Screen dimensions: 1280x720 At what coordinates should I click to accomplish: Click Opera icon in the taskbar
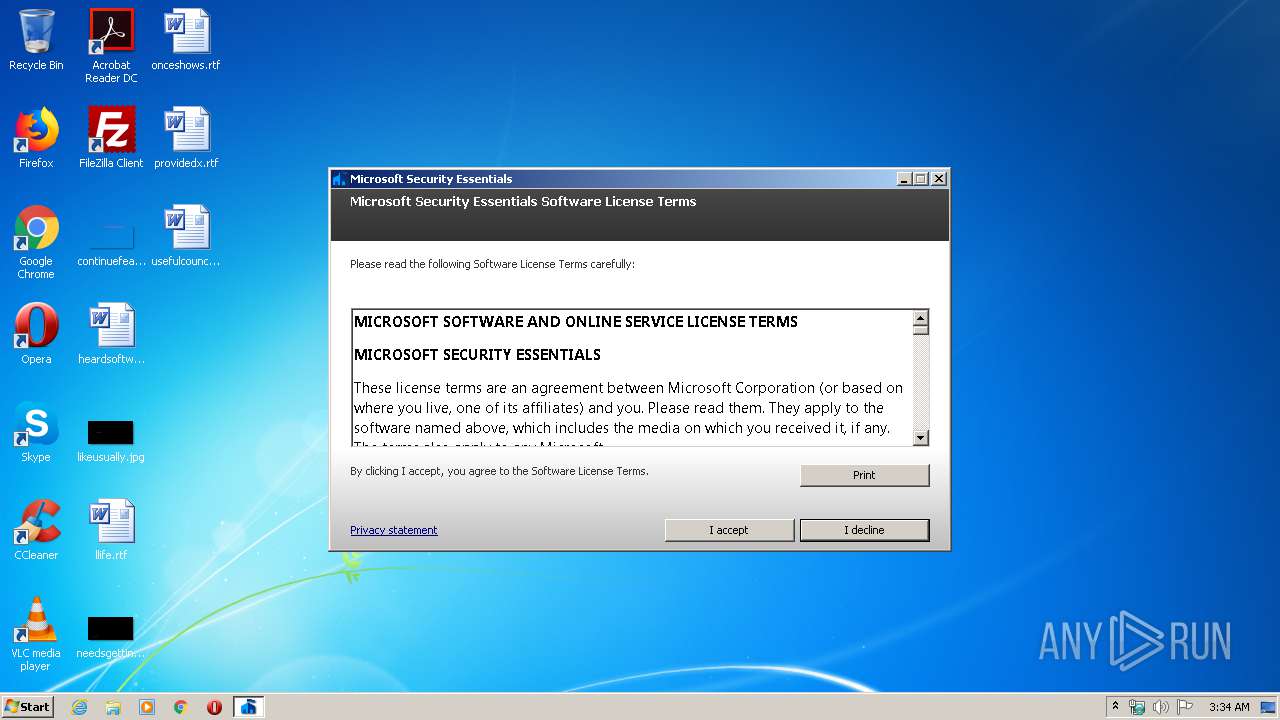coord(214,707)
